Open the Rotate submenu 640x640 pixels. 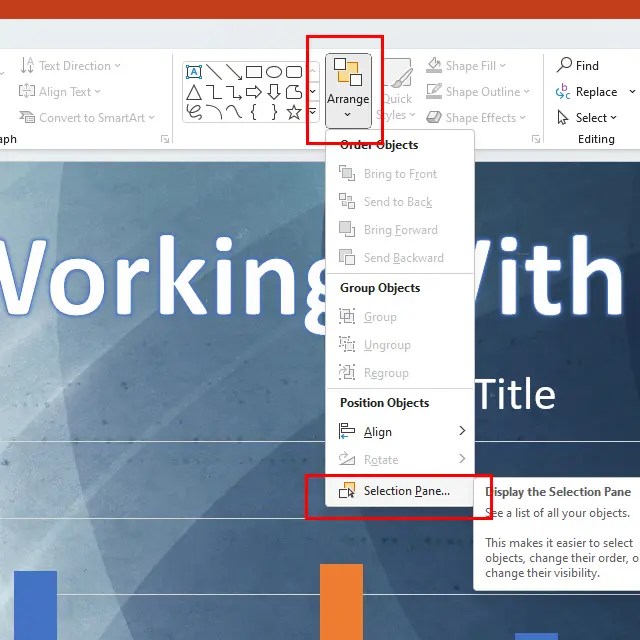click(x=400, y=460)
